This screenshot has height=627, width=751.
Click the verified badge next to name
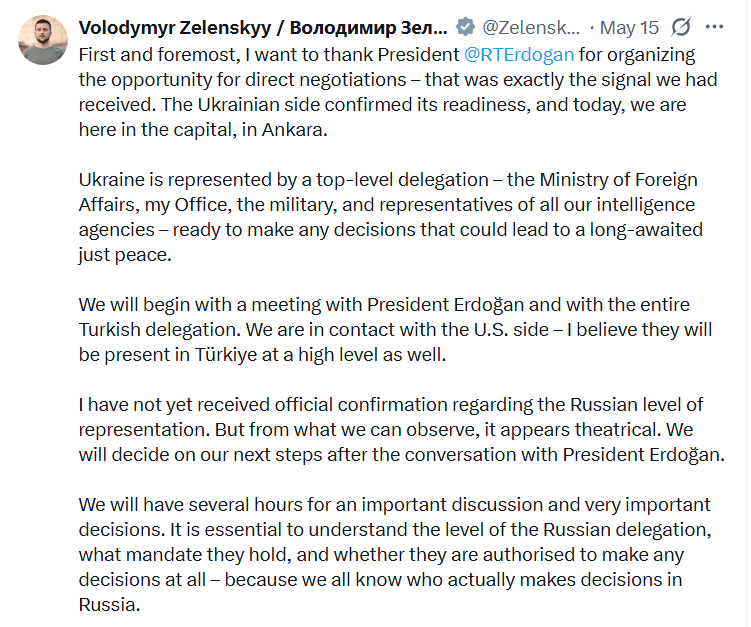[x=465, y=27]
